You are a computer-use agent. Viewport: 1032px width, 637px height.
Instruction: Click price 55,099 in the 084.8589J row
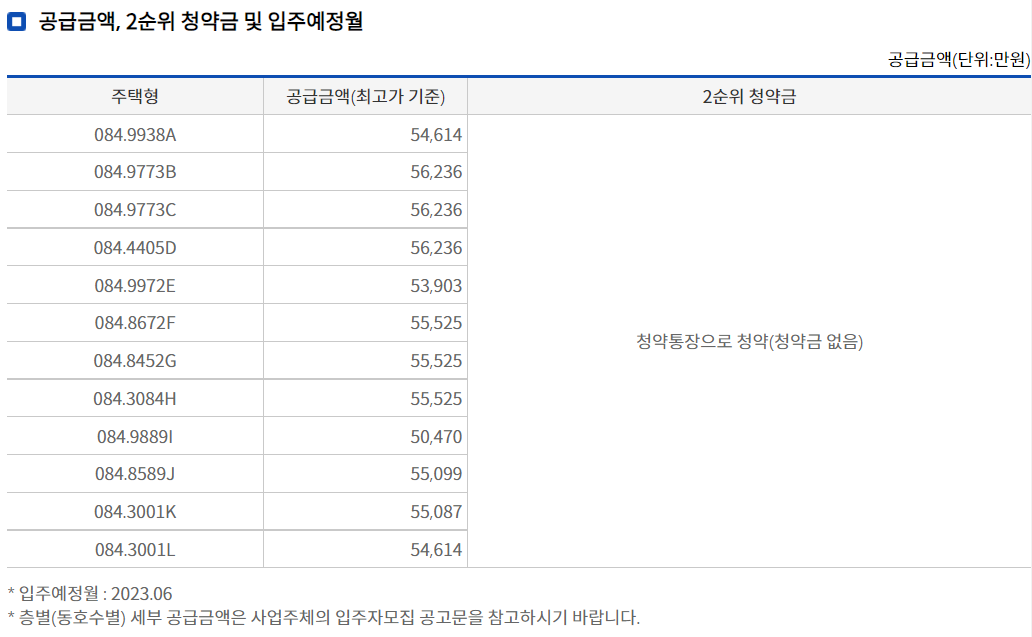click(x=436, y=474)
